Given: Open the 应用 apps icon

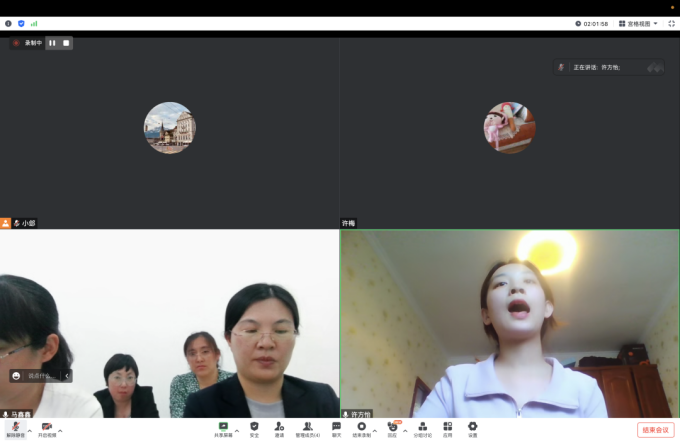Looking at the screenshot, I should [x=448, y=428].
